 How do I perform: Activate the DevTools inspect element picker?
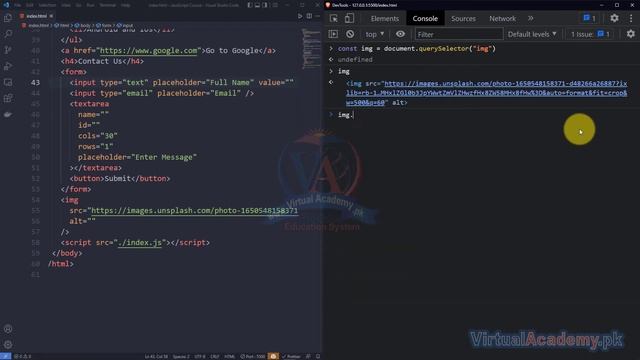tap(333, 18)
